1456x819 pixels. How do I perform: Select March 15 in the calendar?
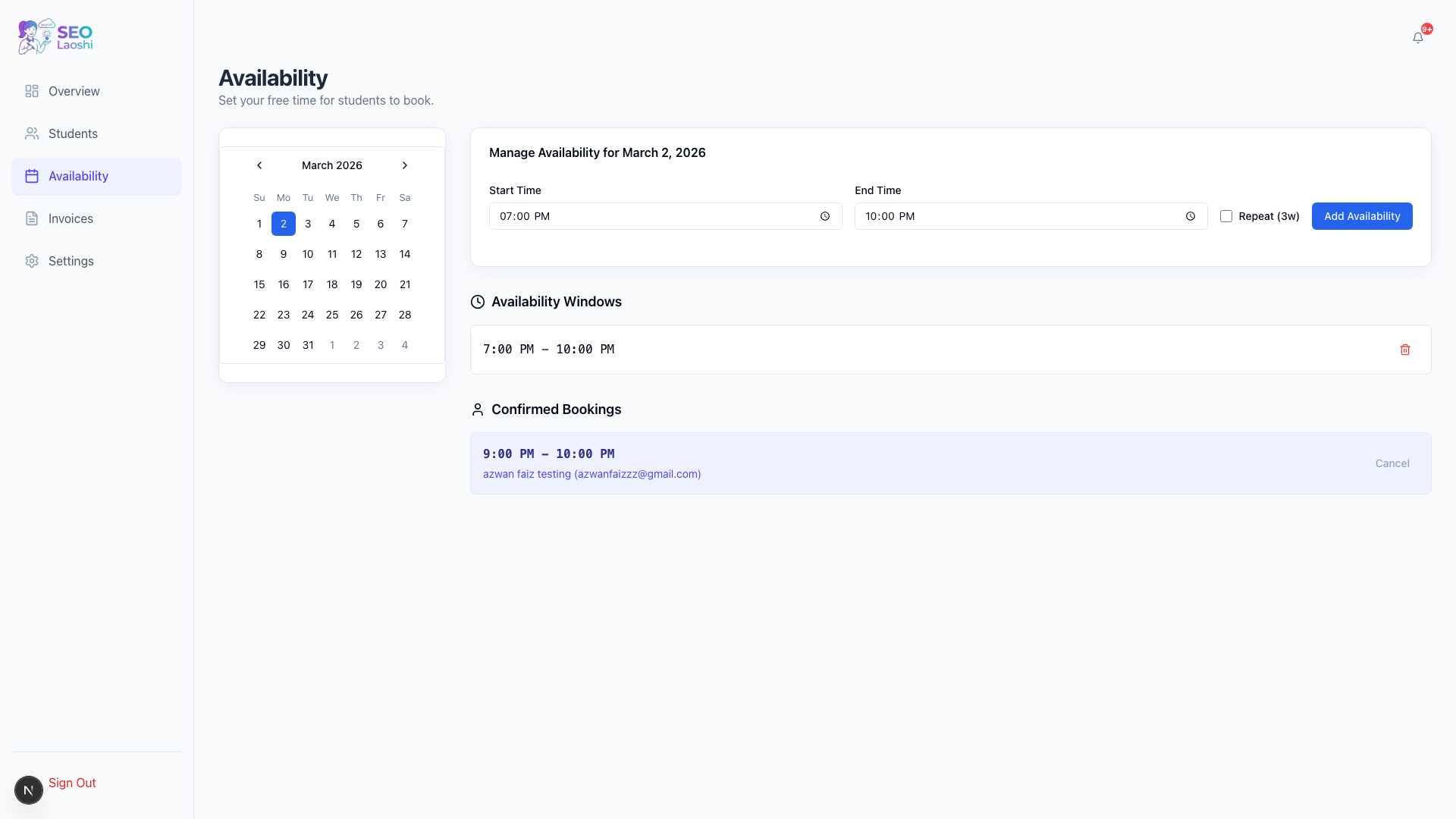[259, 284]
